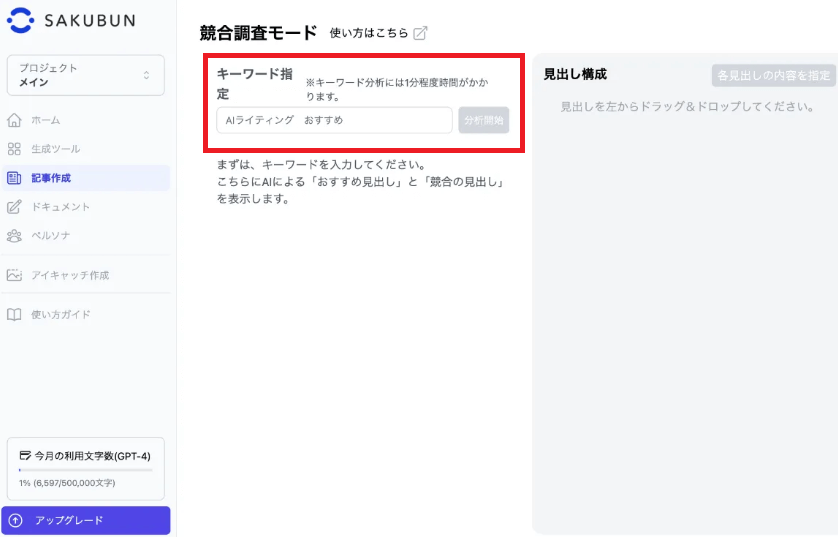Click the up-down chevron on project selector
Image resolution: width=838 pixels, height=537 pixels.
click(x=146, y=75)
